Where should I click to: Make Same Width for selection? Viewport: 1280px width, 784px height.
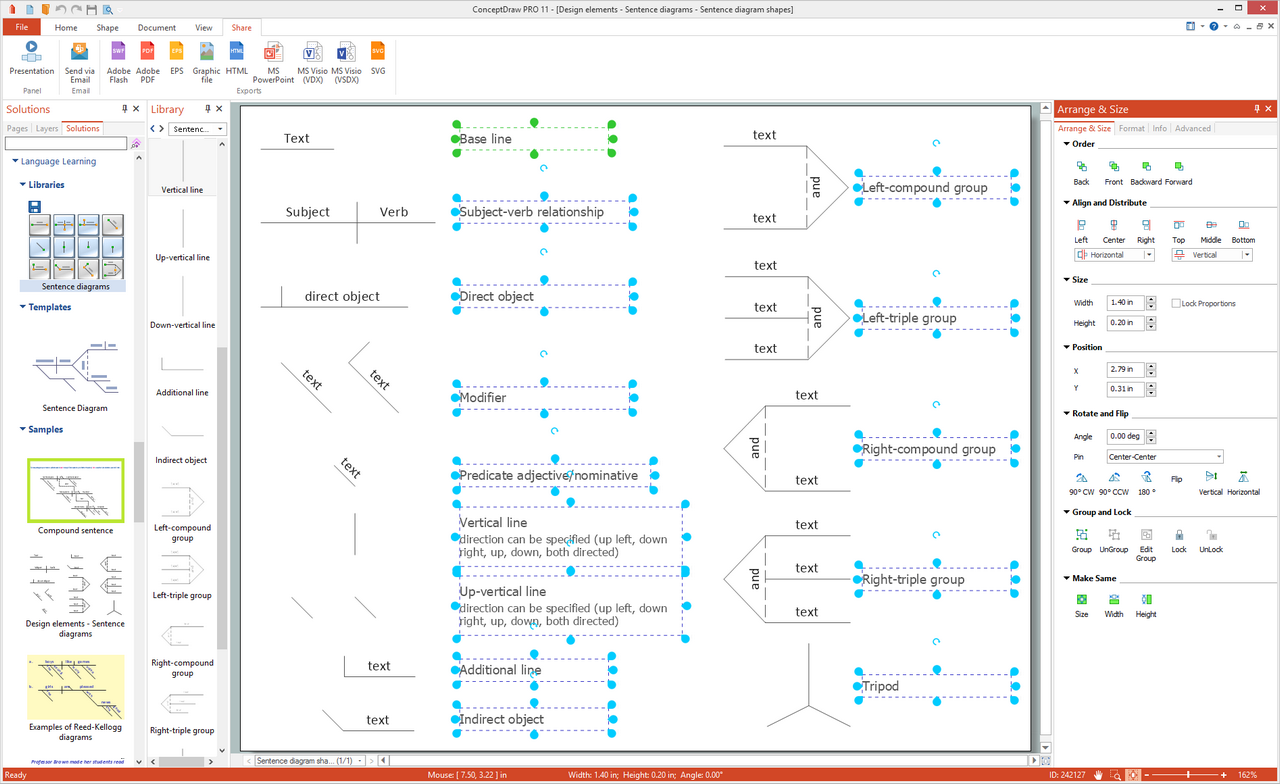(1114, 606)
